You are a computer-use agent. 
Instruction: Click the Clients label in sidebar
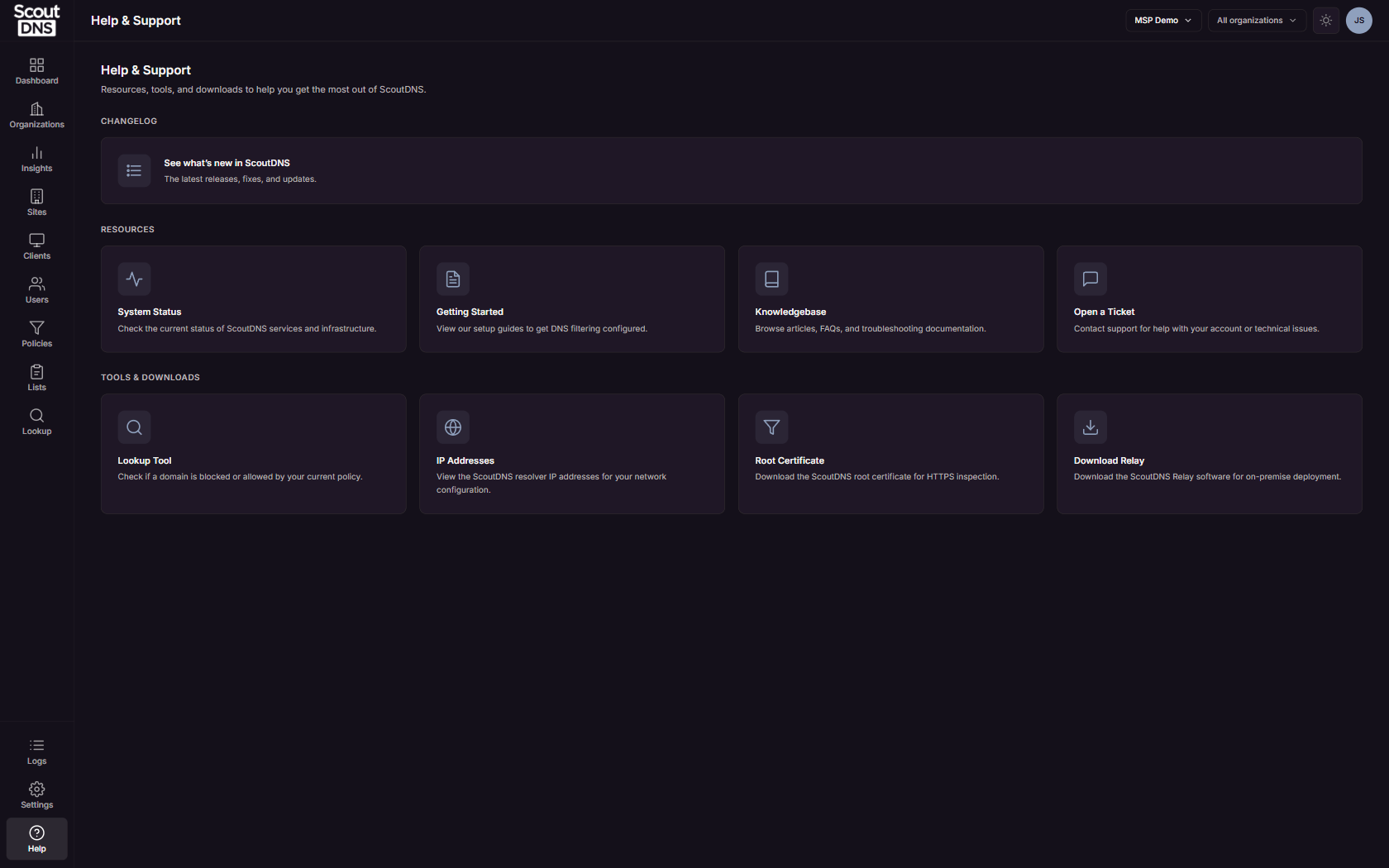36,256
